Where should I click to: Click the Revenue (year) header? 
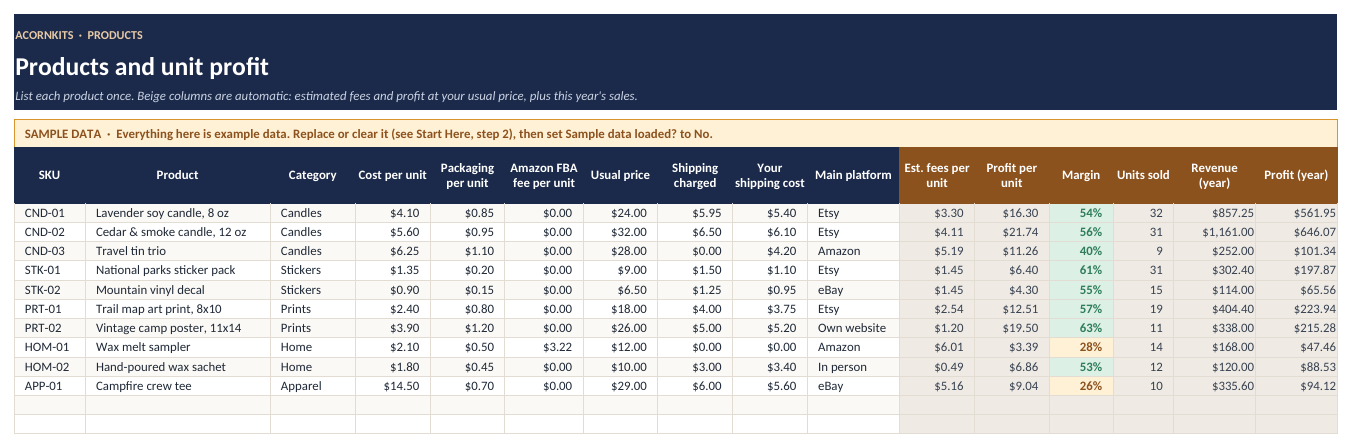pos(1214,175)
